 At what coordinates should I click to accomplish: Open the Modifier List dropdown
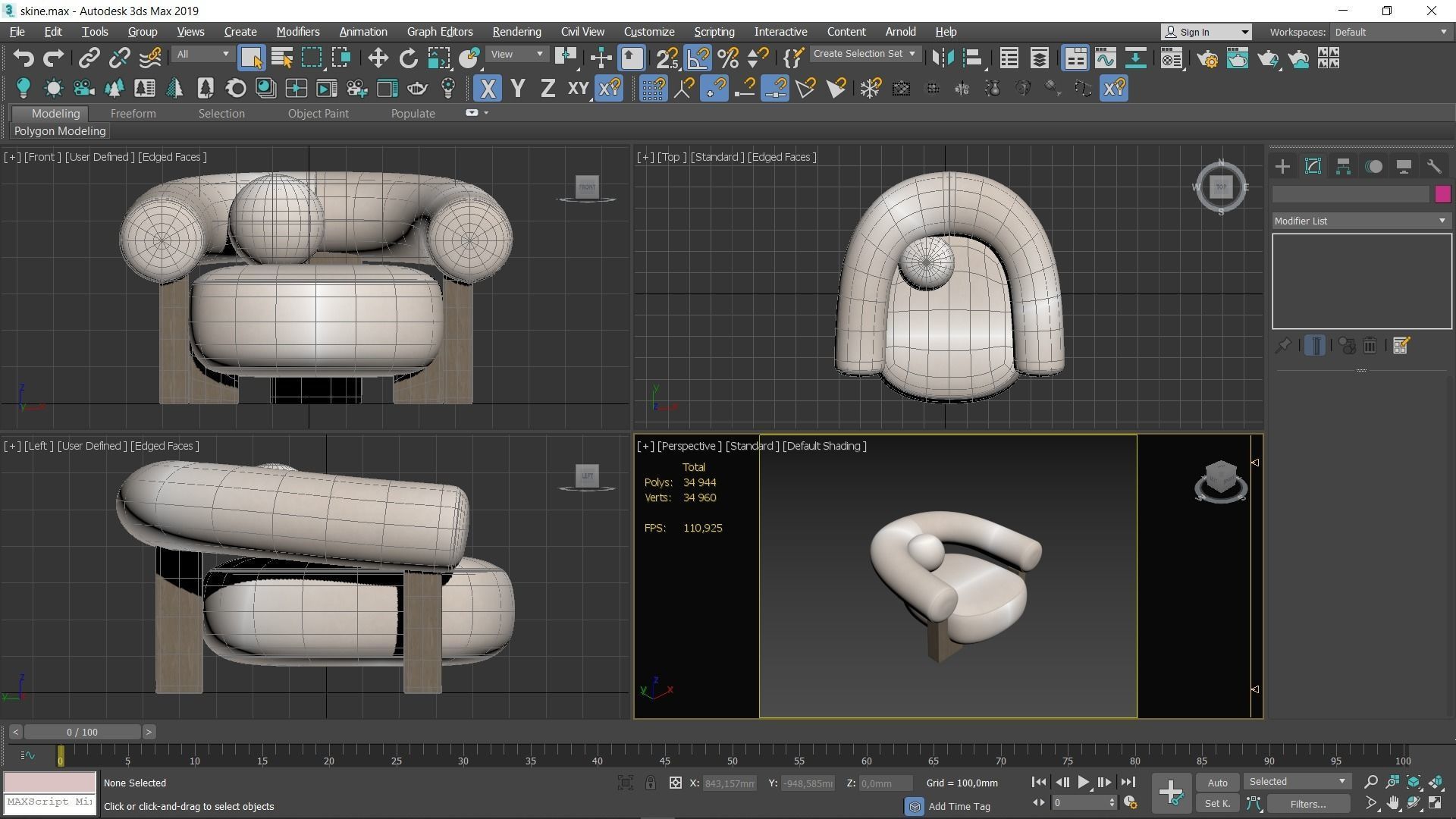coord(1360,221)
